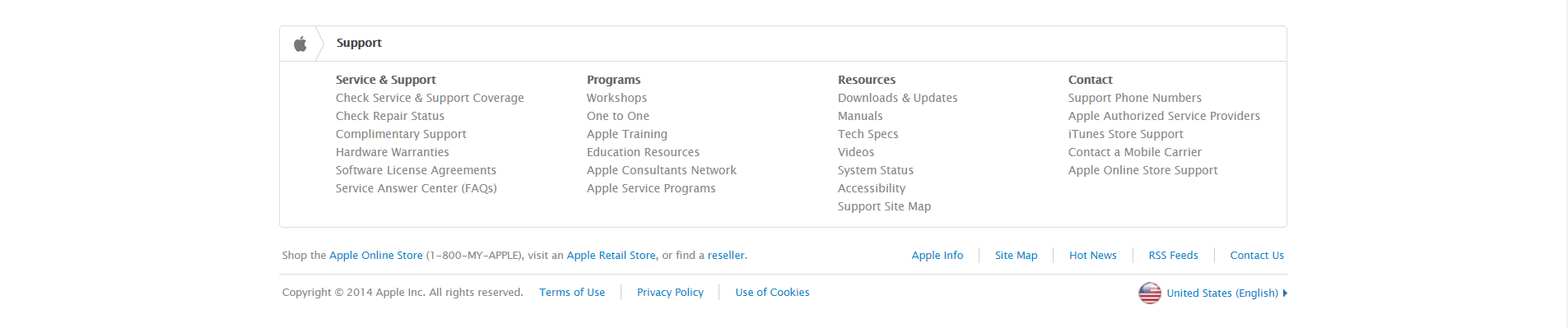Open the Workshops program link
Screen dimensions: 1568x328
(x=616, y=98)
